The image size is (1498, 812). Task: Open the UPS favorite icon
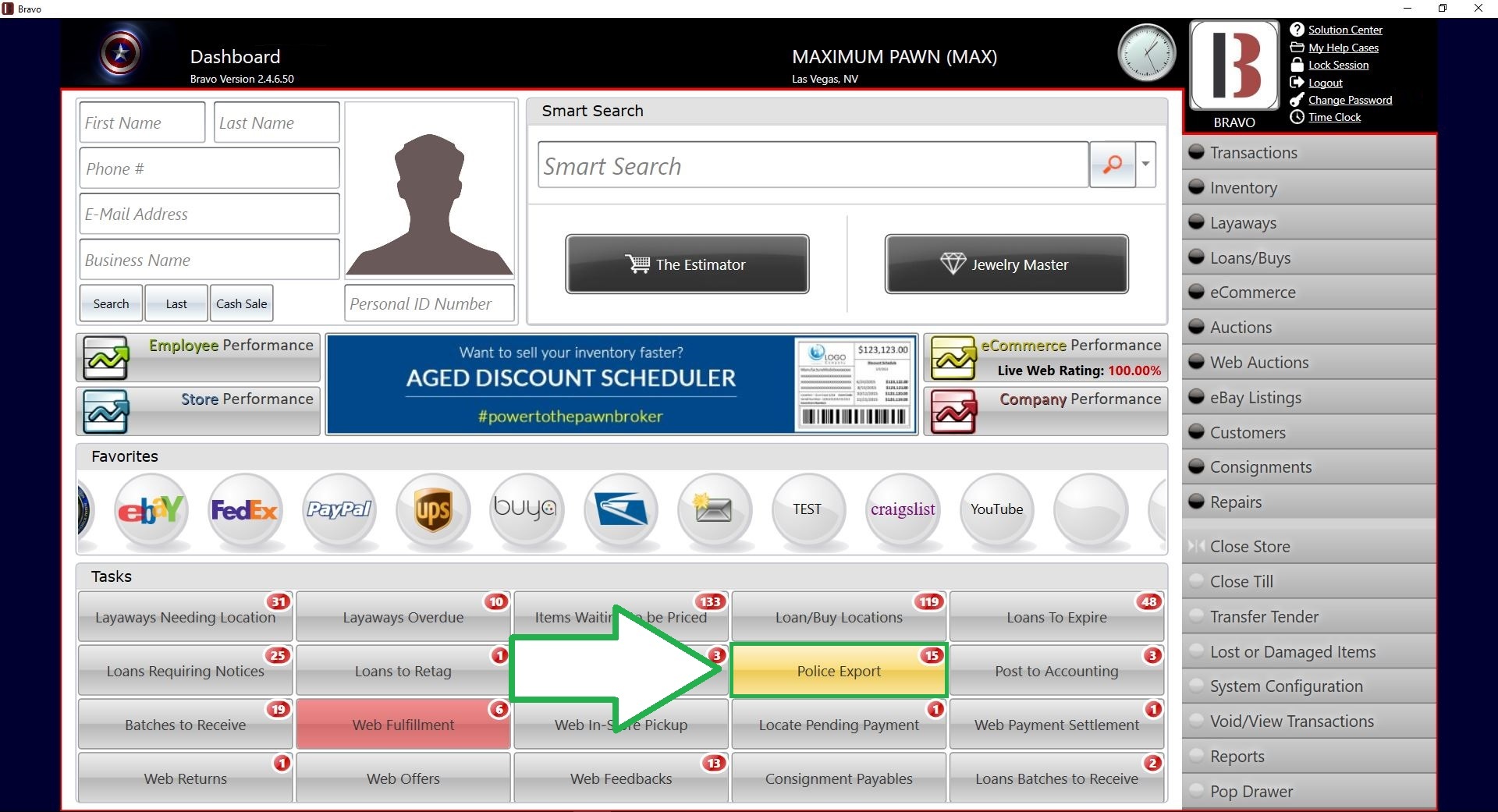click(433, 510)
